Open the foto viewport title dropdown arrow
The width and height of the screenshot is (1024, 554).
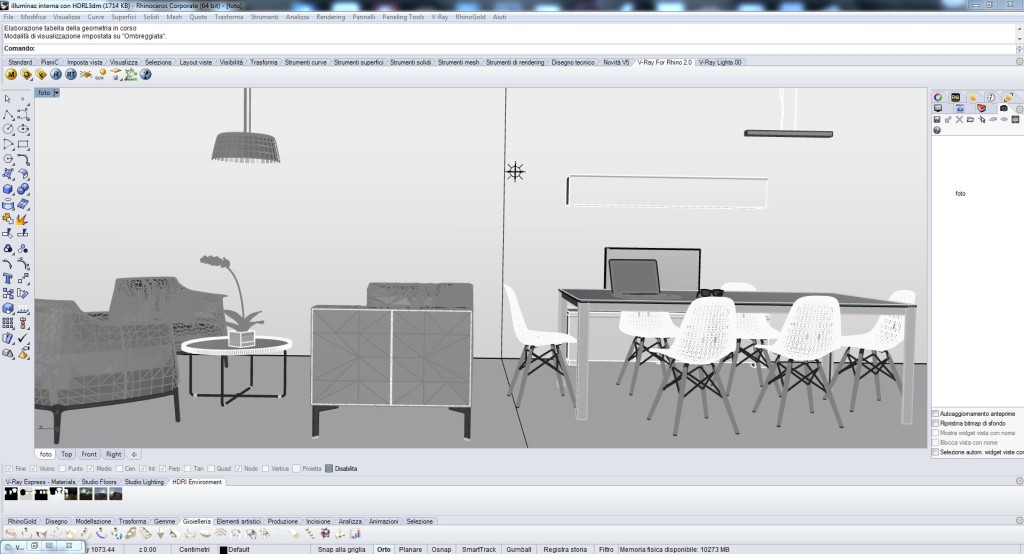point(57,93)
